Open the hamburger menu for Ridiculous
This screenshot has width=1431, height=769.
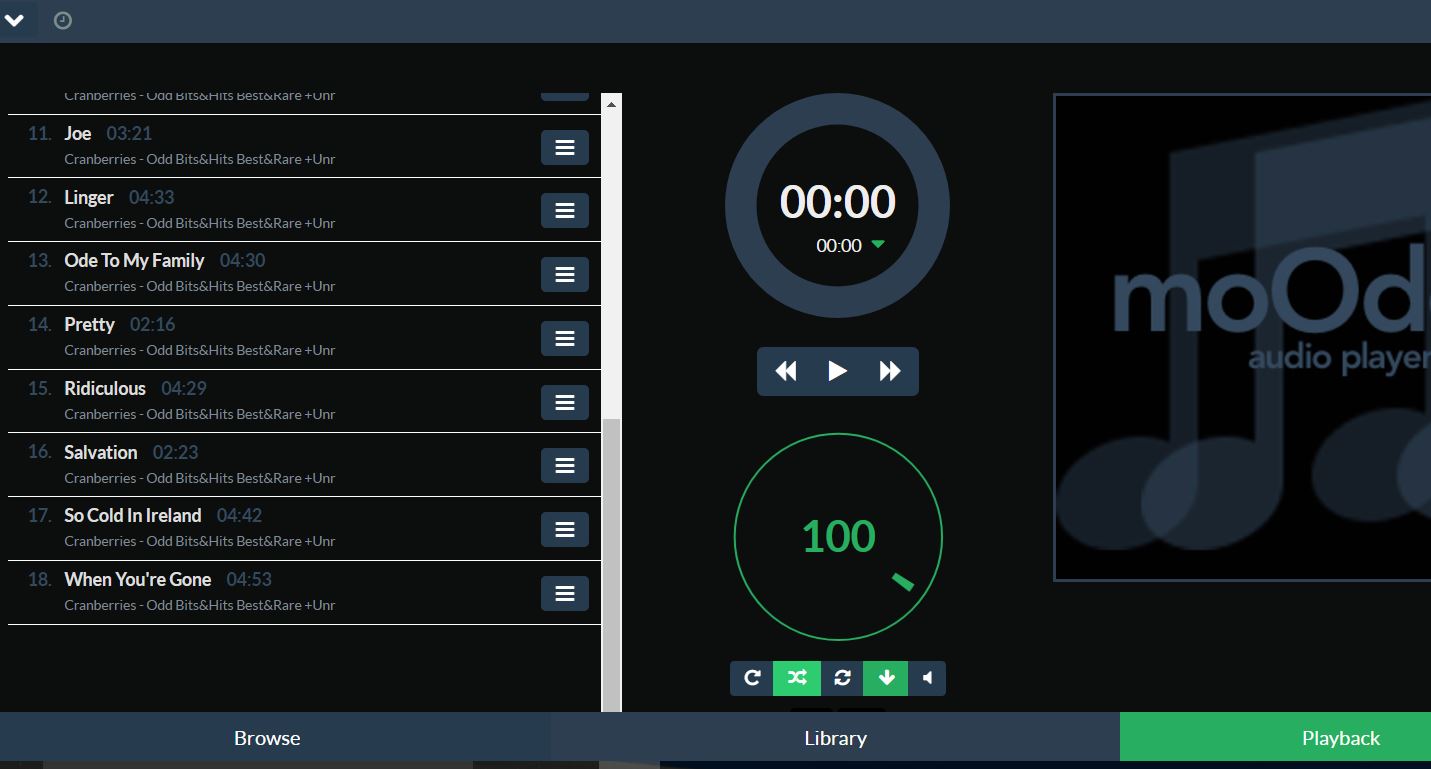pos(565,402)
